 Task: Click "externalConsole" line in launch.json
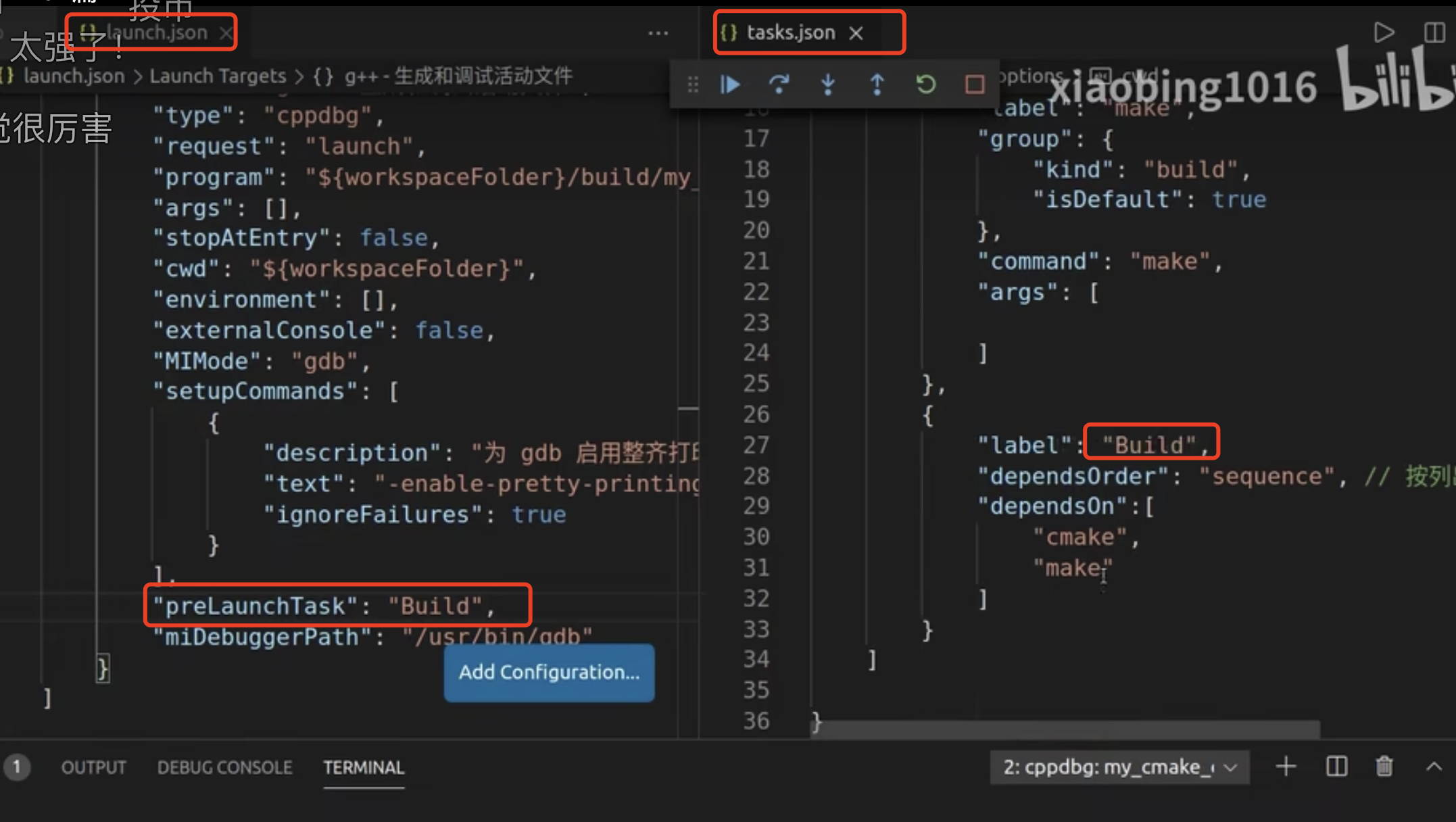pos(324,331)
